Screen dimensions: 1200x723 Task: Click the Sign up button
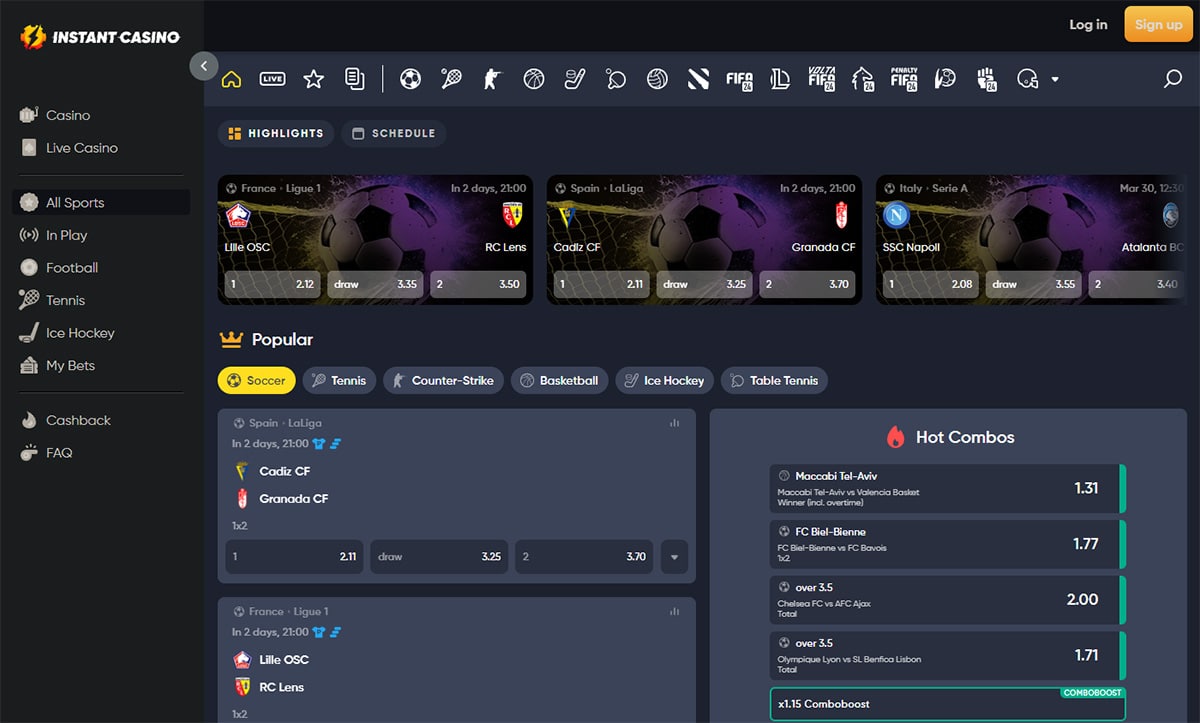point(1158,24)
